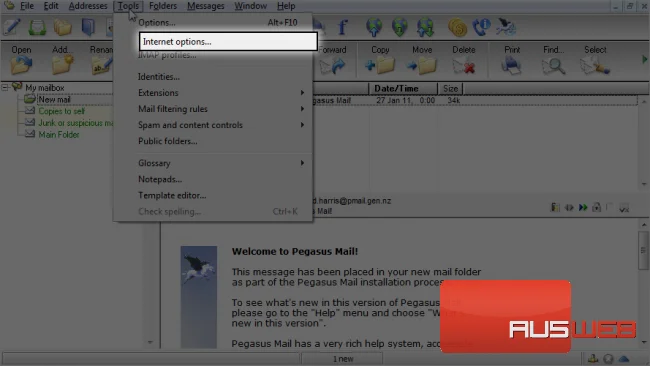Open the Window menu
Image resolution: width=650 pixels, height=366 pixels.
click(250, 6)
